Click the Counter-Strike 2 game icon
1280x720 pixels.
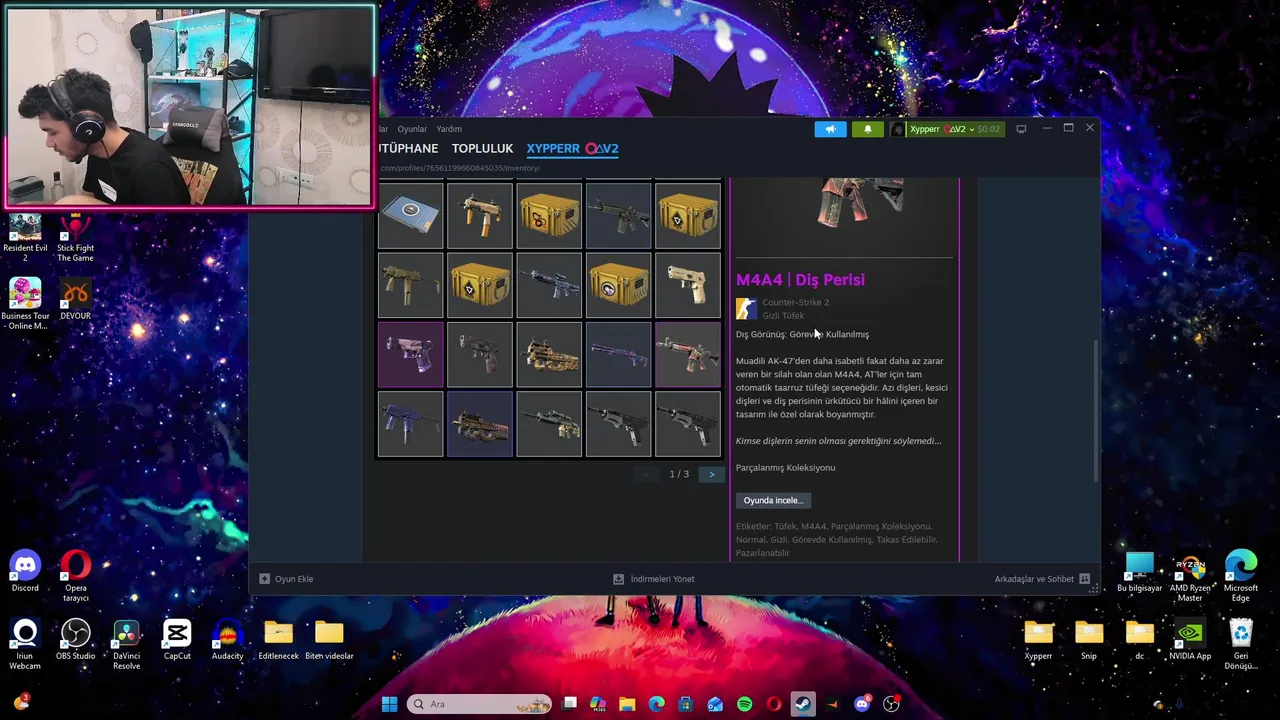(x=746, y=308)
